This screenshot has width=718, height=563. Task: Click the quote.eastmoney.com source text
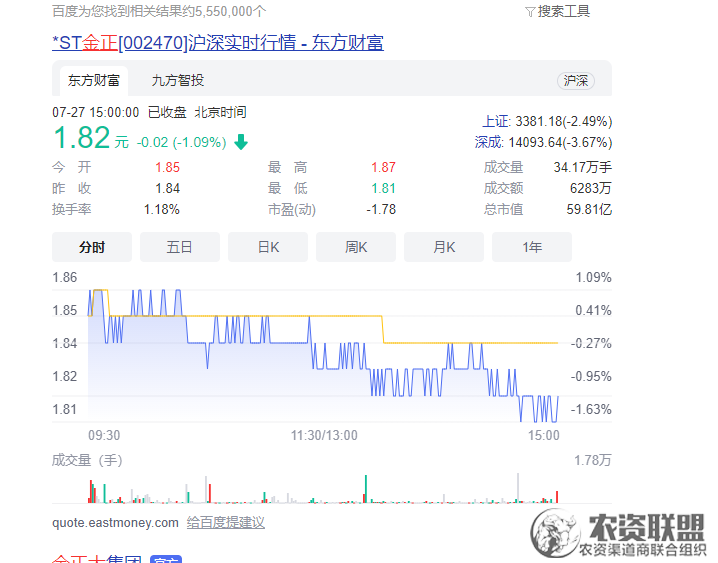[x=115, y=523]
